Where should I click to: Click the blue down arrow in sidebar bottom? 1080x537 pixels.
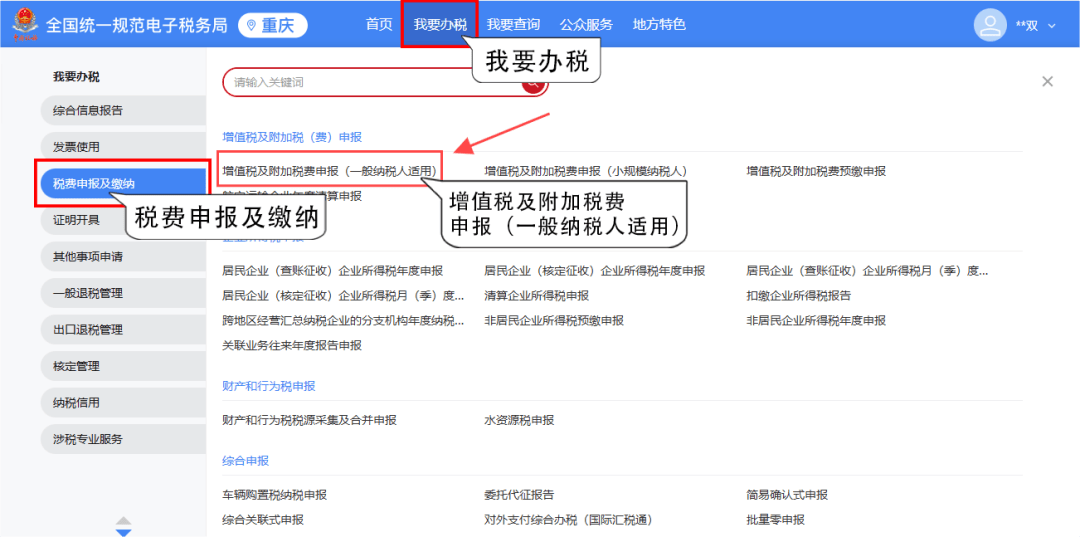(123, 532)
